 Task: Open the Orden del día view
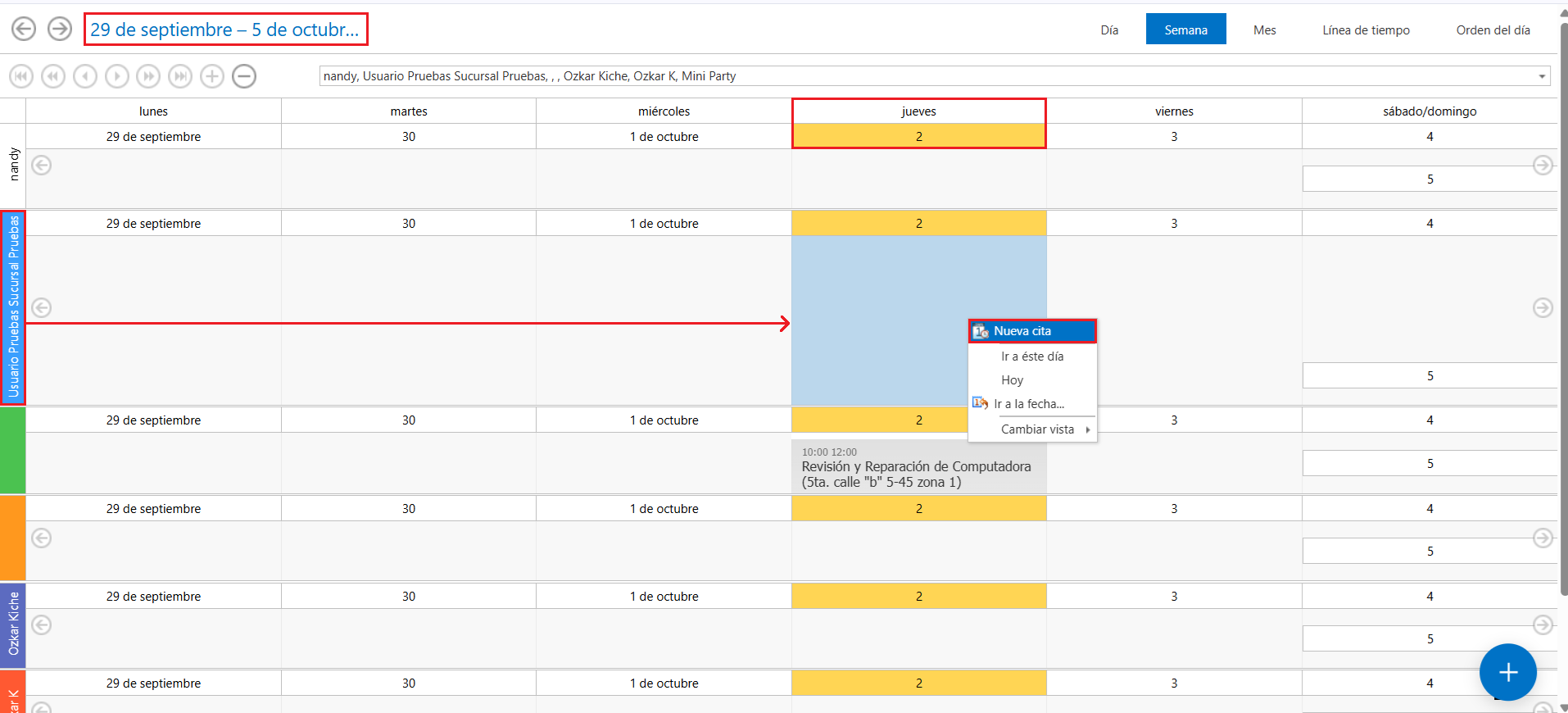click(1493, 30)
